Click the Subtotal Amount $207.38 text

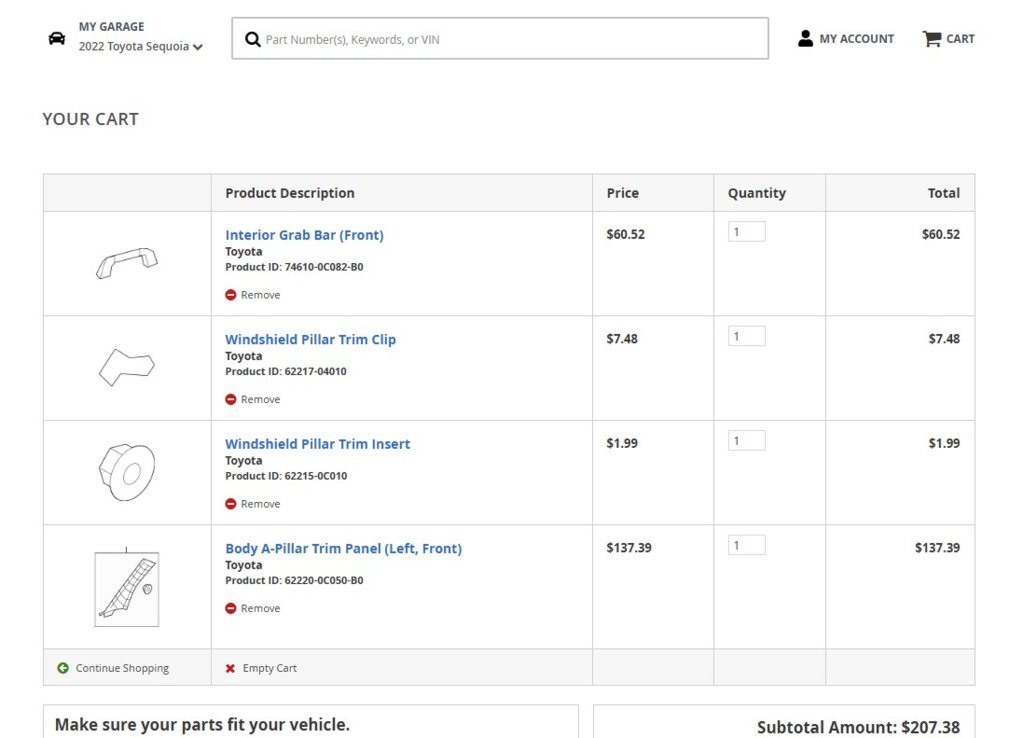(858, 727)
